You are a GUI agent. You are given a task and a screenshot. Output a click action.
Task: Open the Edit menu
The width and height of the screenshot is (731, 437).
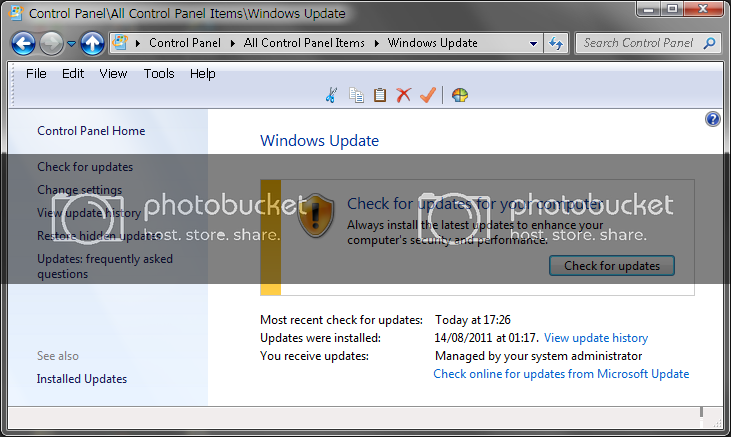click(x=73, y=74)
